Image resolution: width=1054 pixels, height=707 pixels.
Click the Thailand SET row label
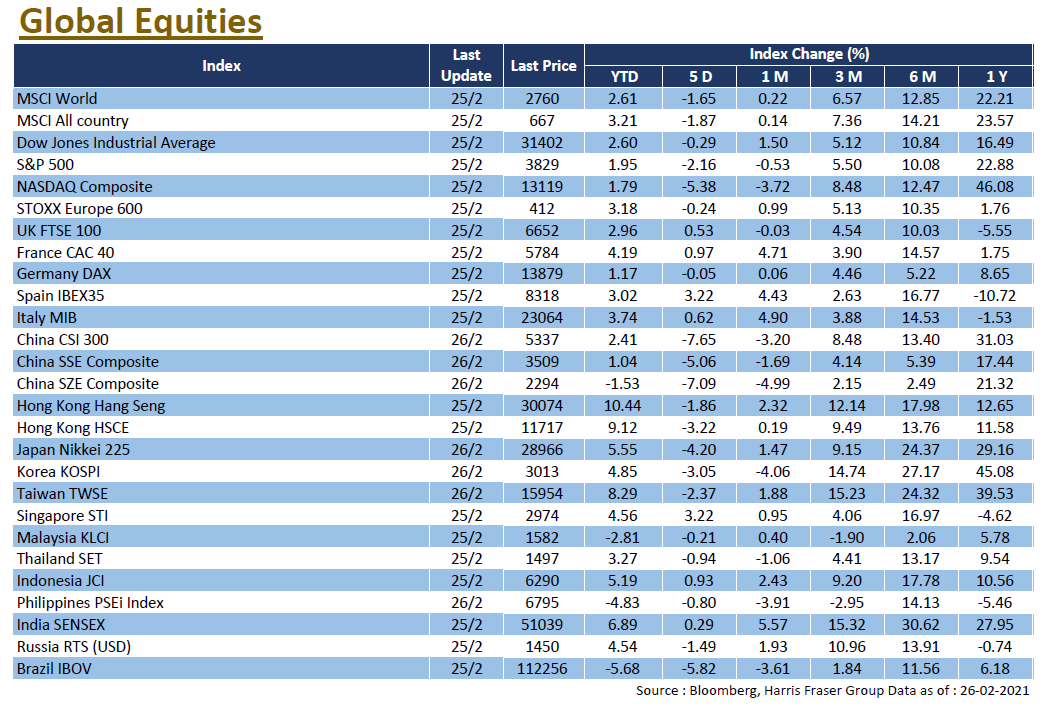59,559
